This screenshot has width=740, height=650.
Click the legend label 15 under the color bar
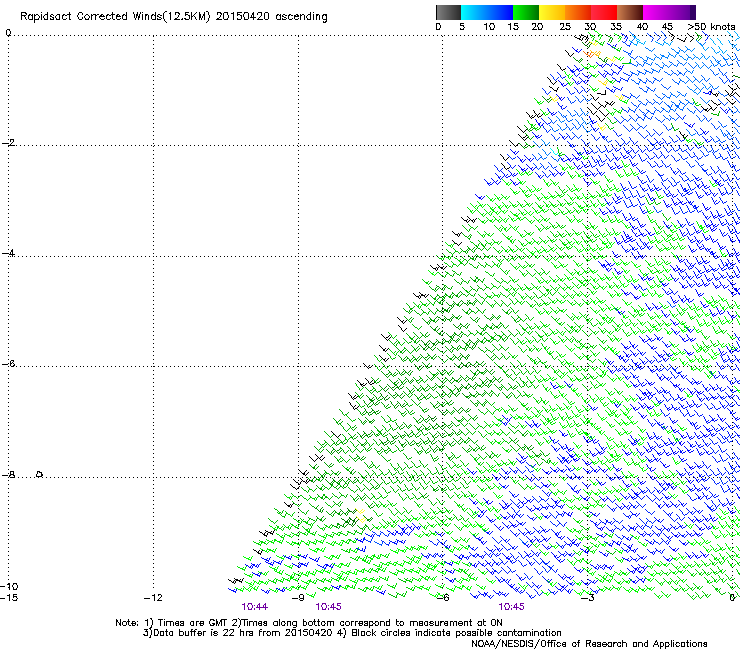[x=513, y=27]
